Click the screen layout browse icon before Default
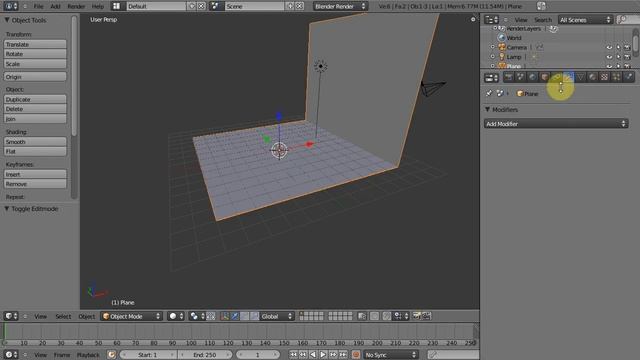Image resolution: width=640 pixels, height=360 pixels. (117, 6)
